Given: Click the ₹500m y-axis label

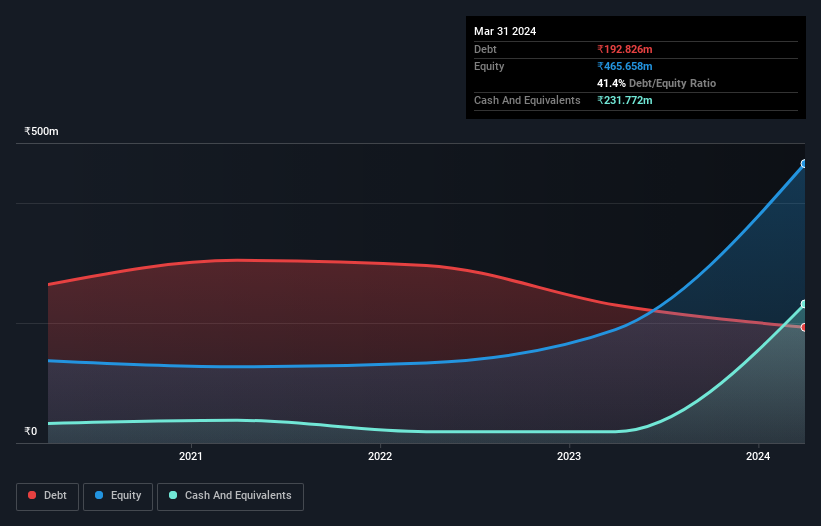Looking at the screenshot, I should click(x=41, y=131).
